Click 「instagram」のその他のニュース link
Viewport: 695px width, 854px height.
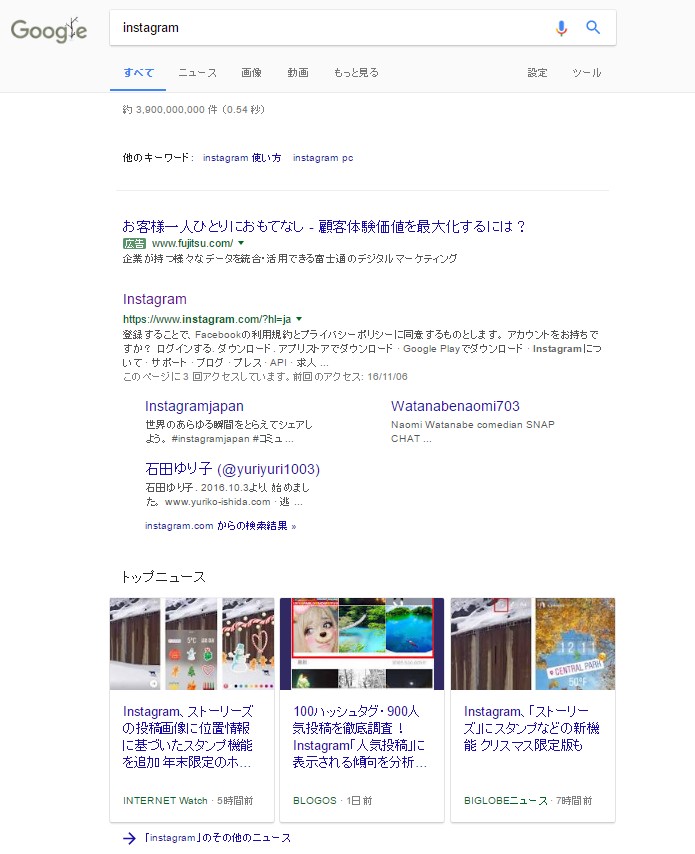[218, 838]
